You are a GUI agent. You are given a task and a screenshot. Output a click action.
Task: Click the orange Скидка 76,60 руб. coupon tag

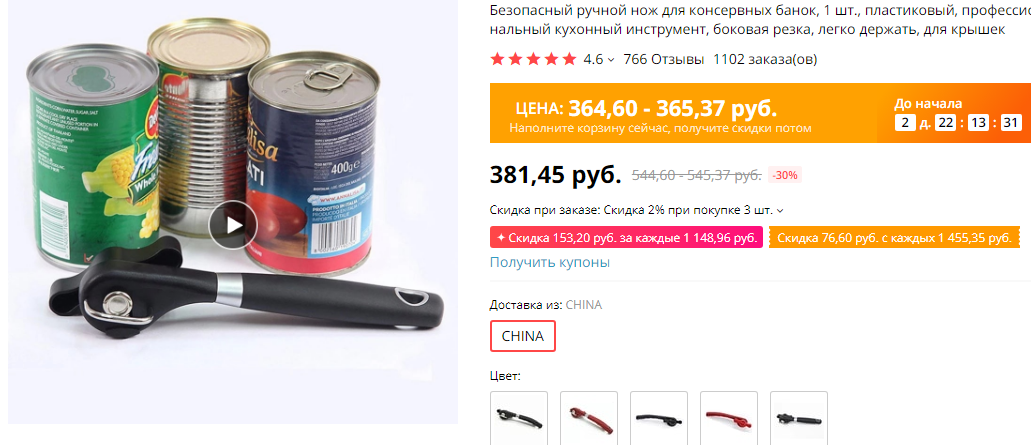point(894,237)
